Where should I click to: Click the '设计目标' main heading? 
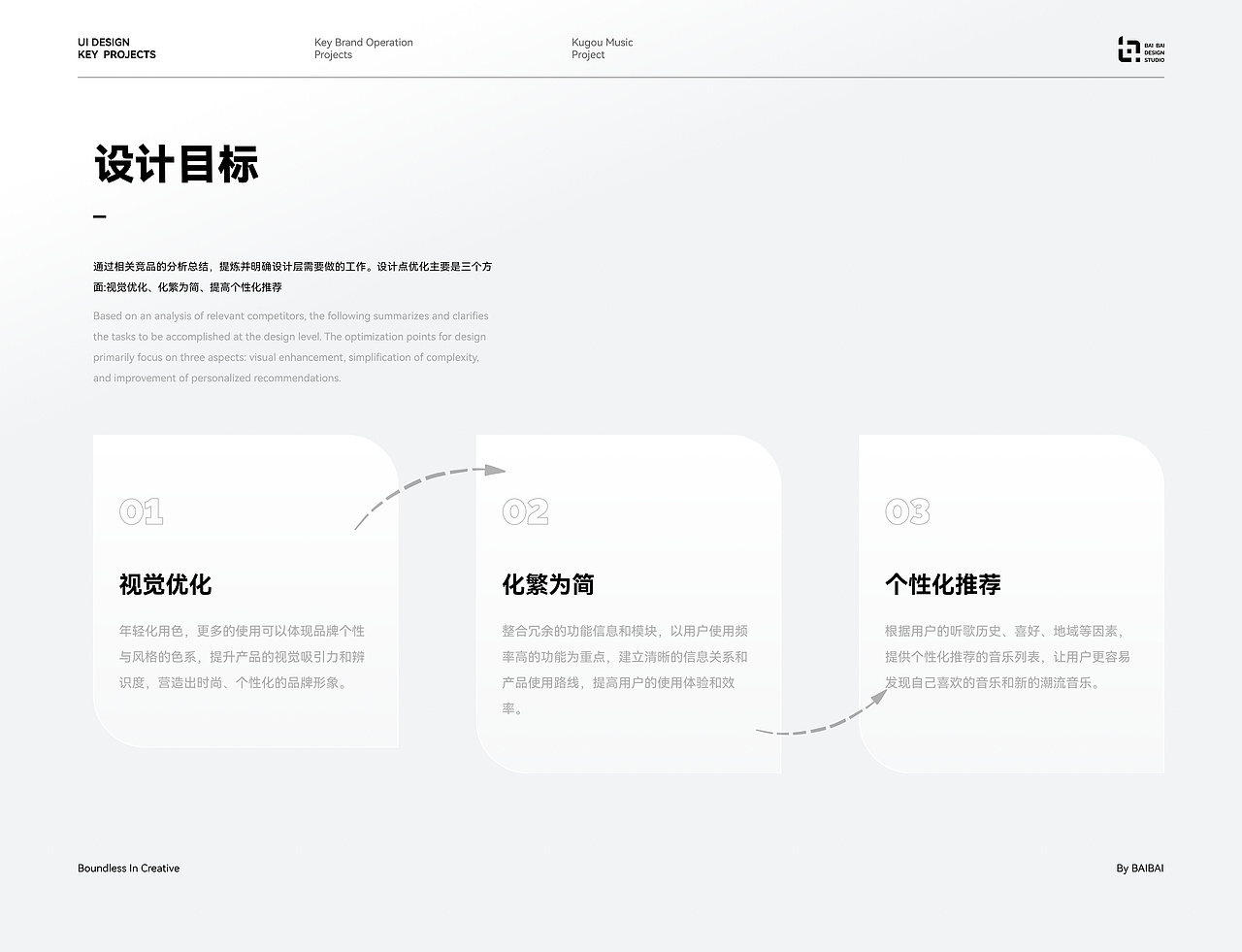177,164
